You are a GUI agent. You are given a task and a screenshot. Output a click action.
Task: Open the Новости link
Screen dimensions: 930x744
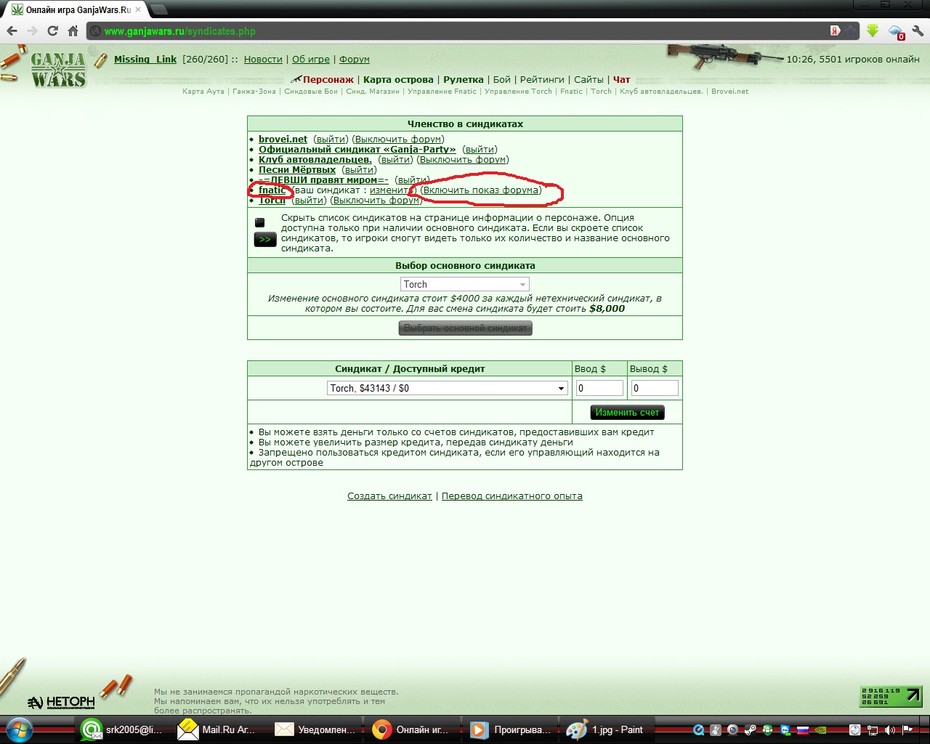[263, 59]
